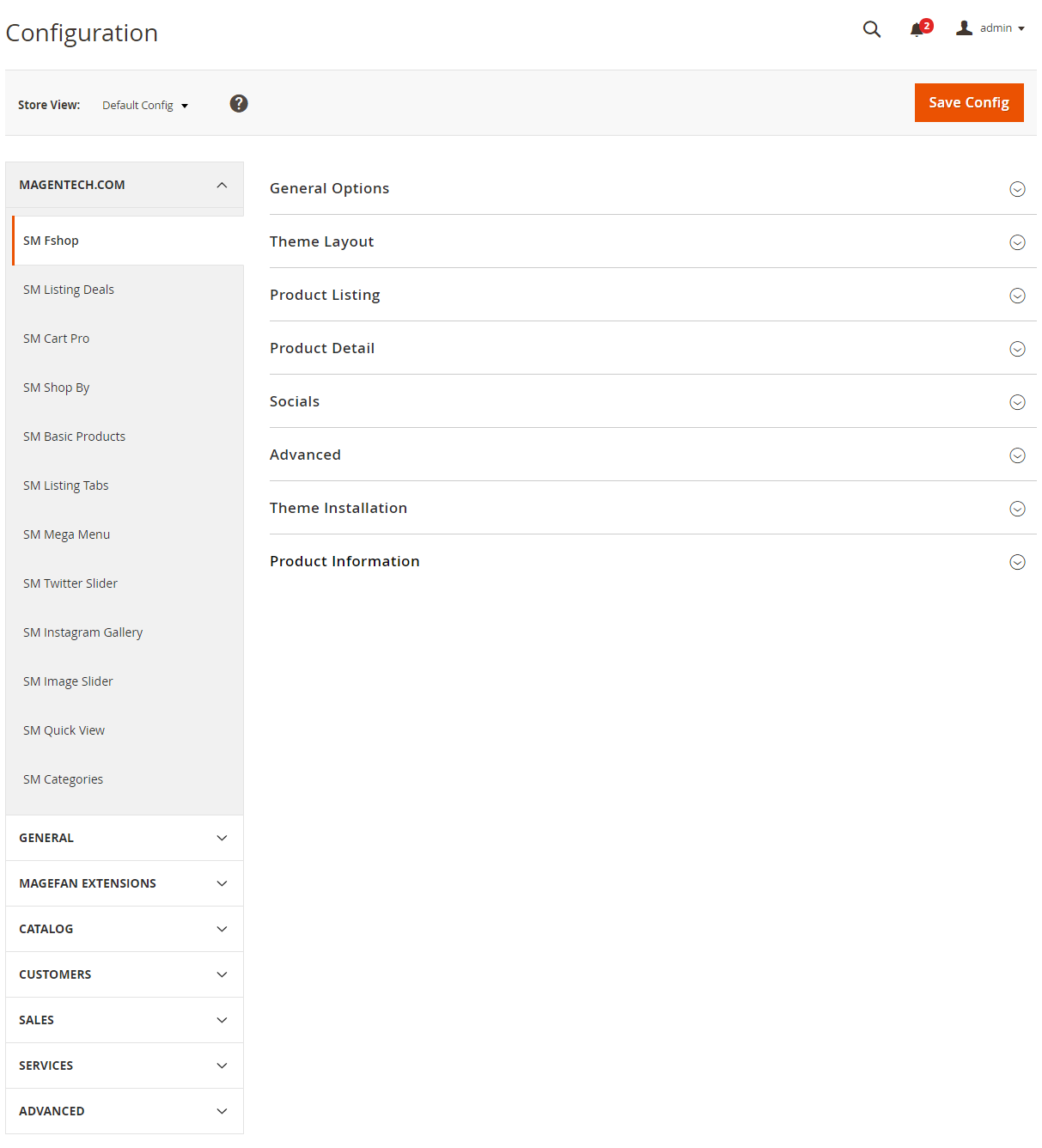Open the search magnifier icon

[x=872, y=29]
